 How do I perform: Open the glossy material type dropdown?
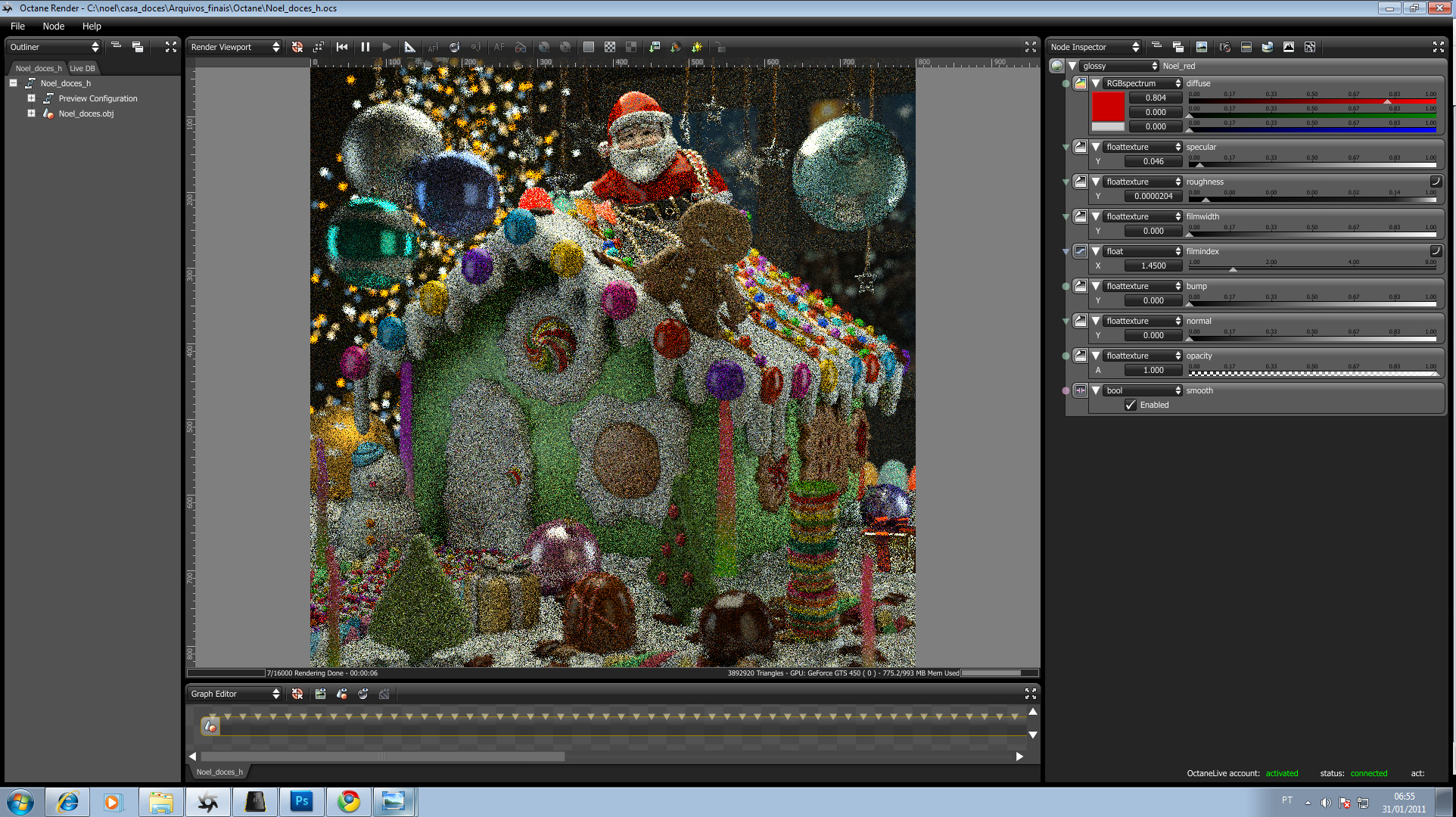point(1119,66)
